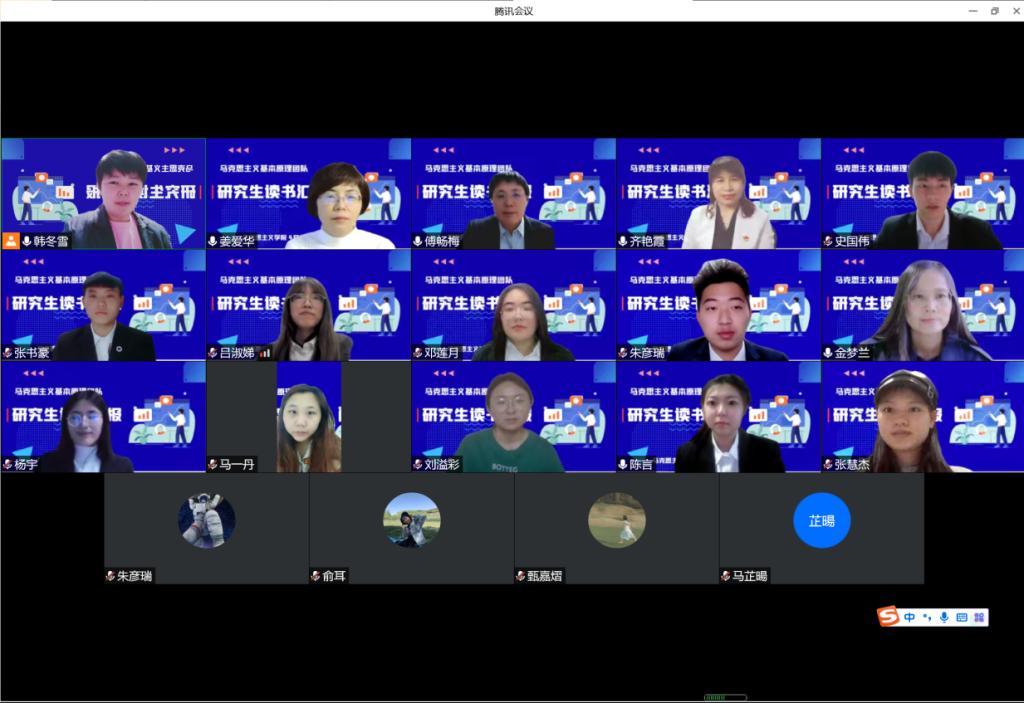Click the orange host icon beside 韩冬雪
Viewport: 1024px width, 703px height.
[11, 241]
